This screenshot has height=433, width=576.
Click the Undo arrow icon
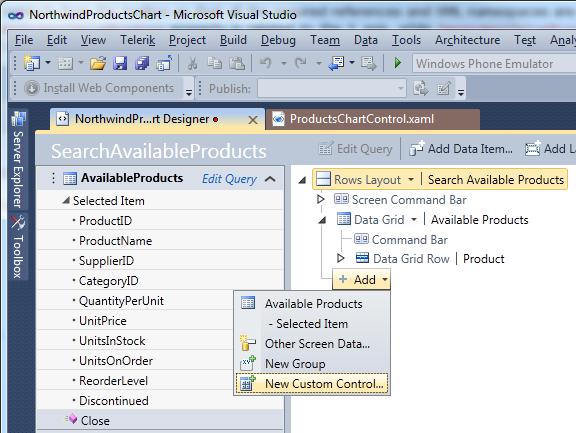coord(266,64)
